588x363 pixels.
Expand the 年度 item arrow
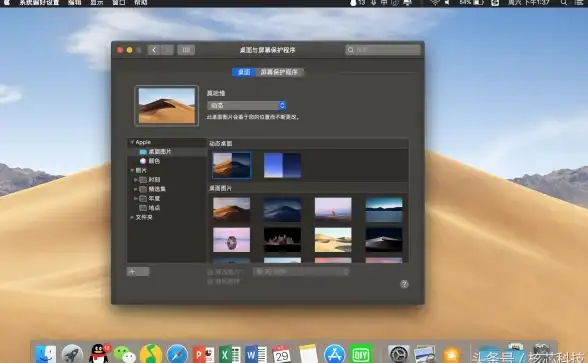(135, 198)
